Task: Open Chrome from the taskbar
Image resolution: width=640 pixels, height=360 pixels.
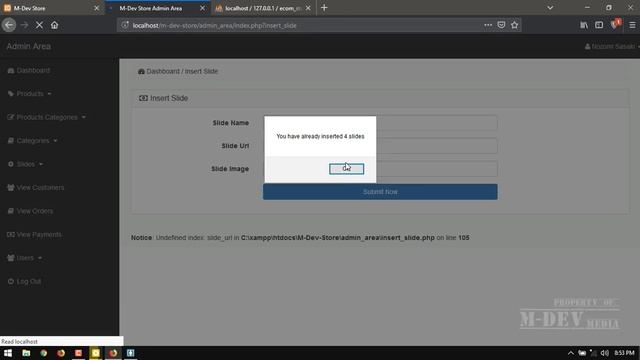Action: [x=43, y=353]
